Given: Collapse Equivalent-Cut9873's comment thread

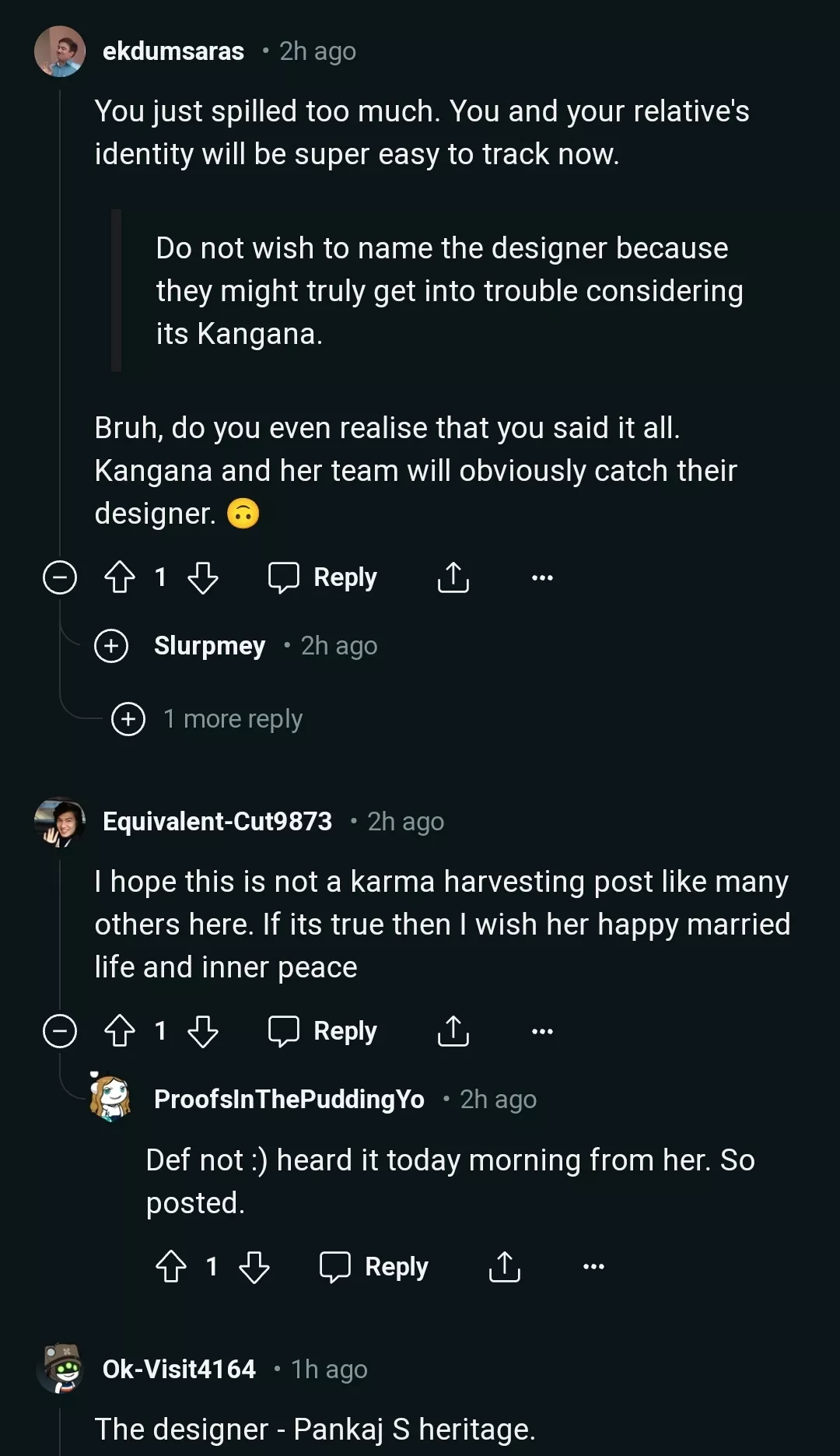Looking at the screenshot, I should [60, 1031].
